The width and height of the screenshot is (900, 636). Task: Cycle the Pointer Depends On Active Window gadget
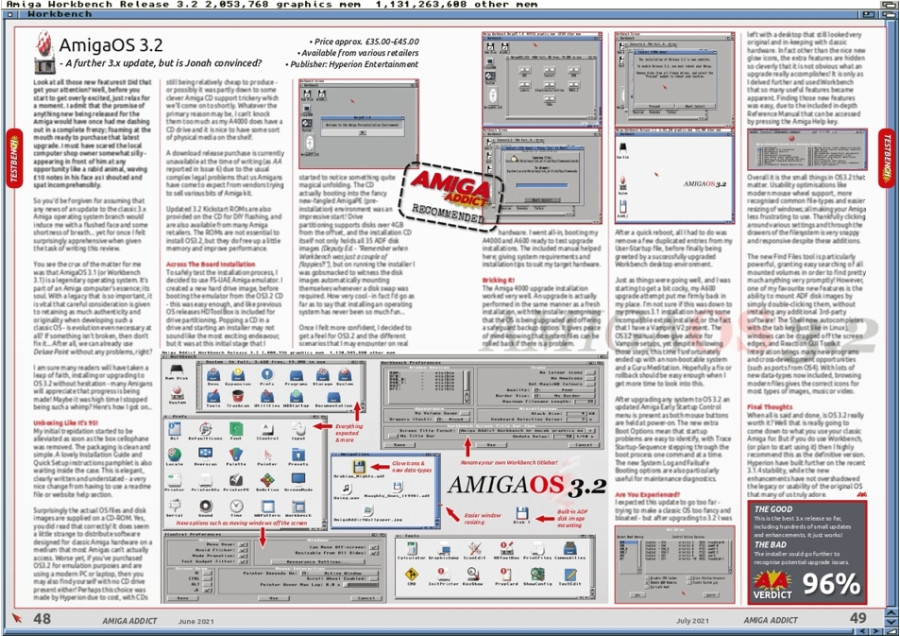pos(340,573)
